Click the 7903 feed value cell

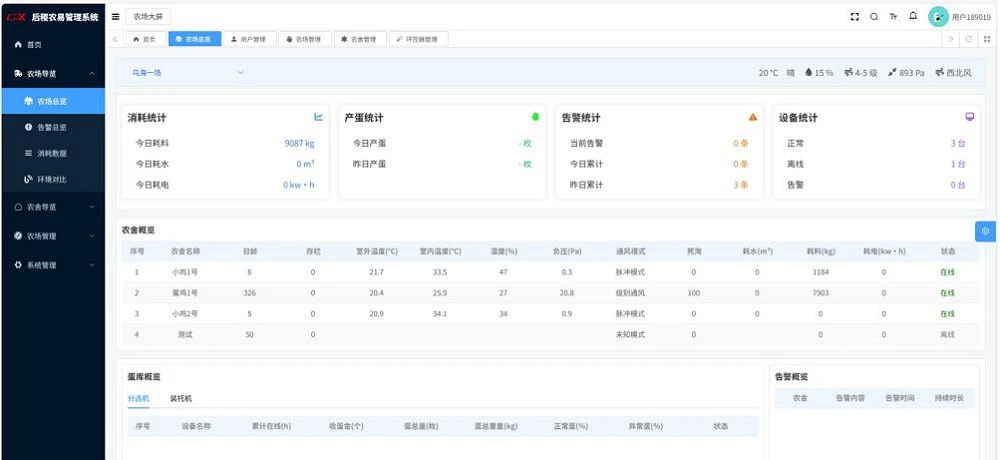click(820, 293)
